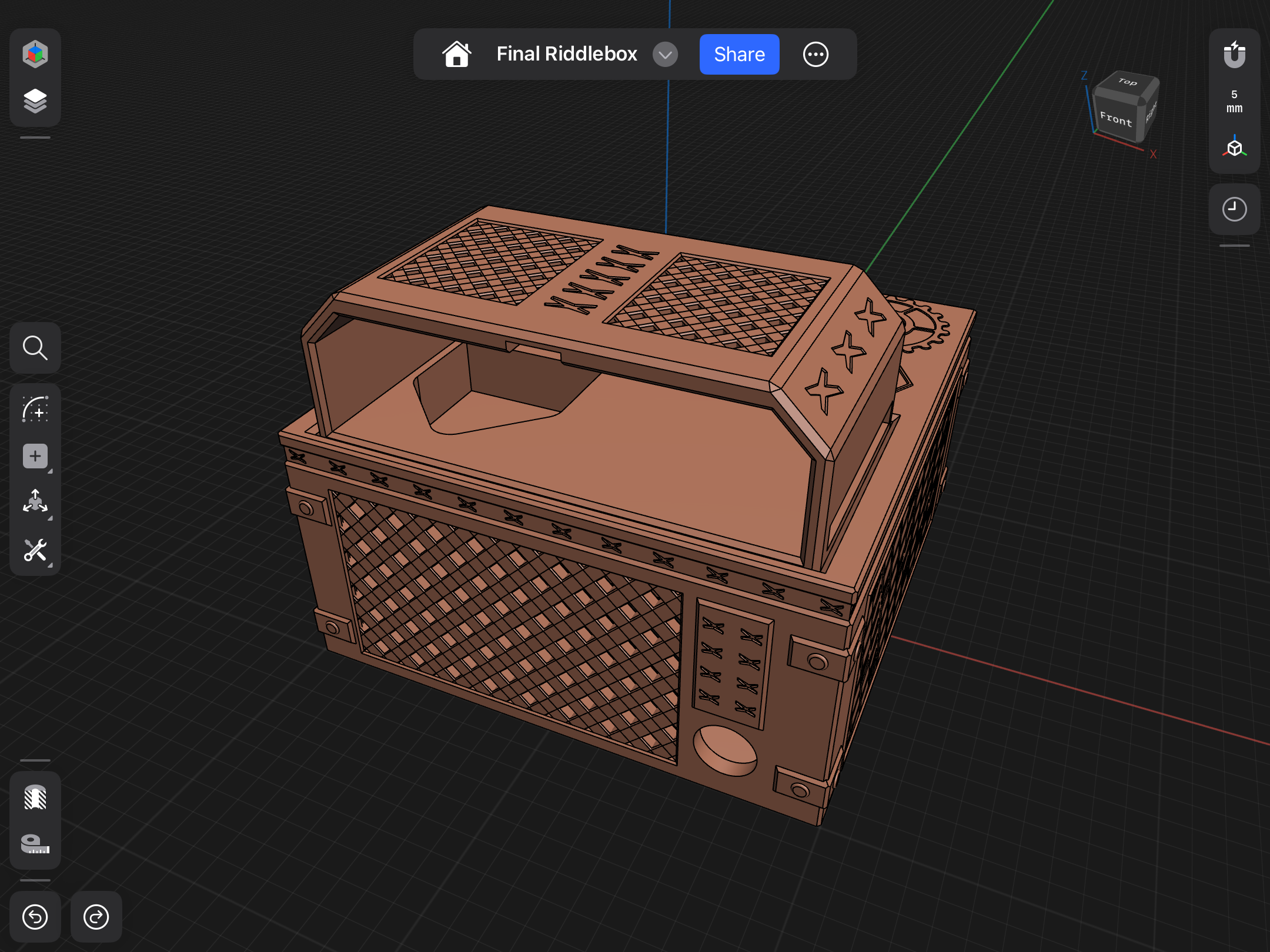This screenshot has height=952, width=1270.
Task: Open the Tools wrench and scissors menu
Action: (x=35, y=551)
